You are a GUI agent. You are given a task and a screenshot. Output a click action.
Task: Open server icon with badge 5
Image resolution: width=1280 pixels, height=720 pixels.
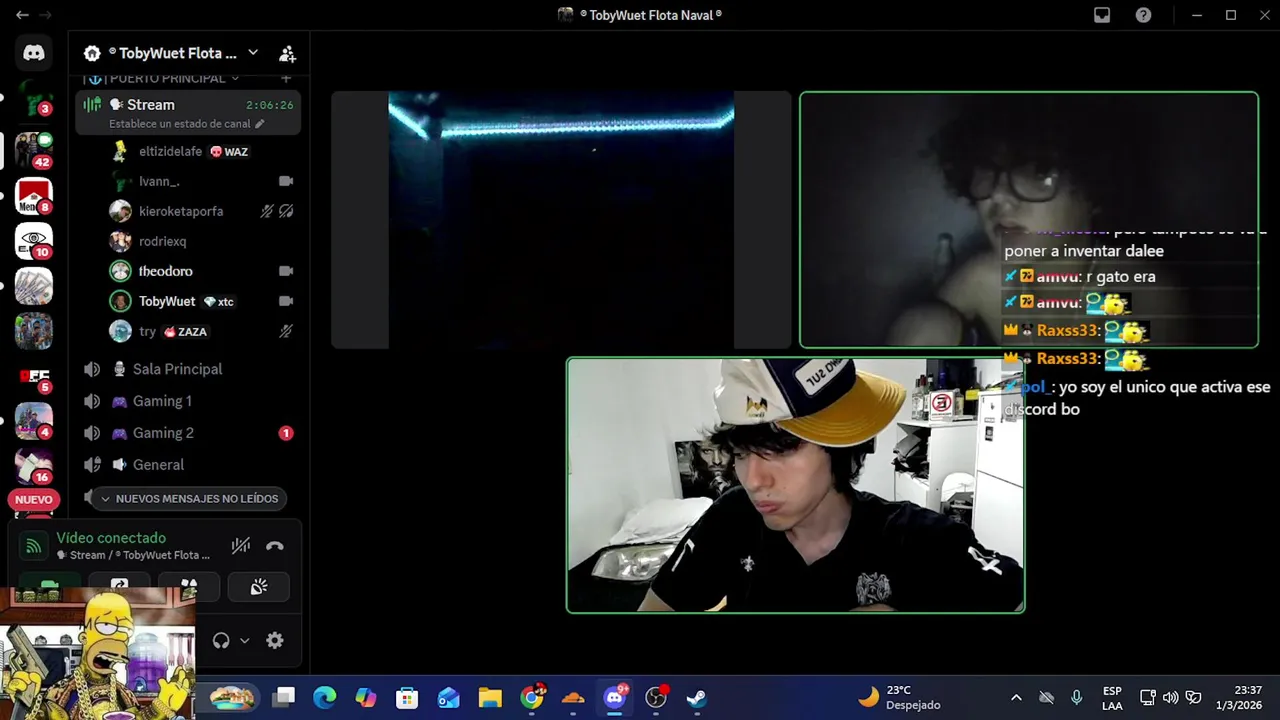point(34,377)
